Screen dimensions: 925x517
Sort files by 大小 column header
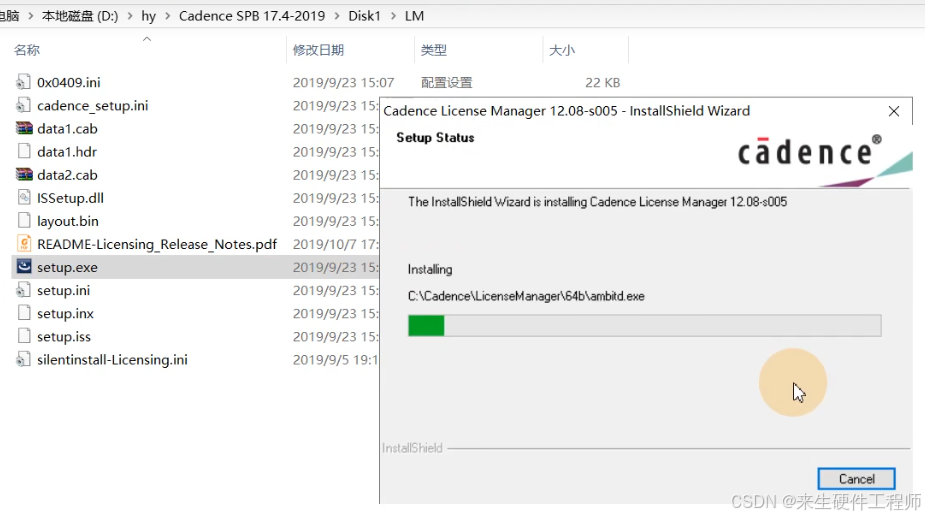coord(562,50)
